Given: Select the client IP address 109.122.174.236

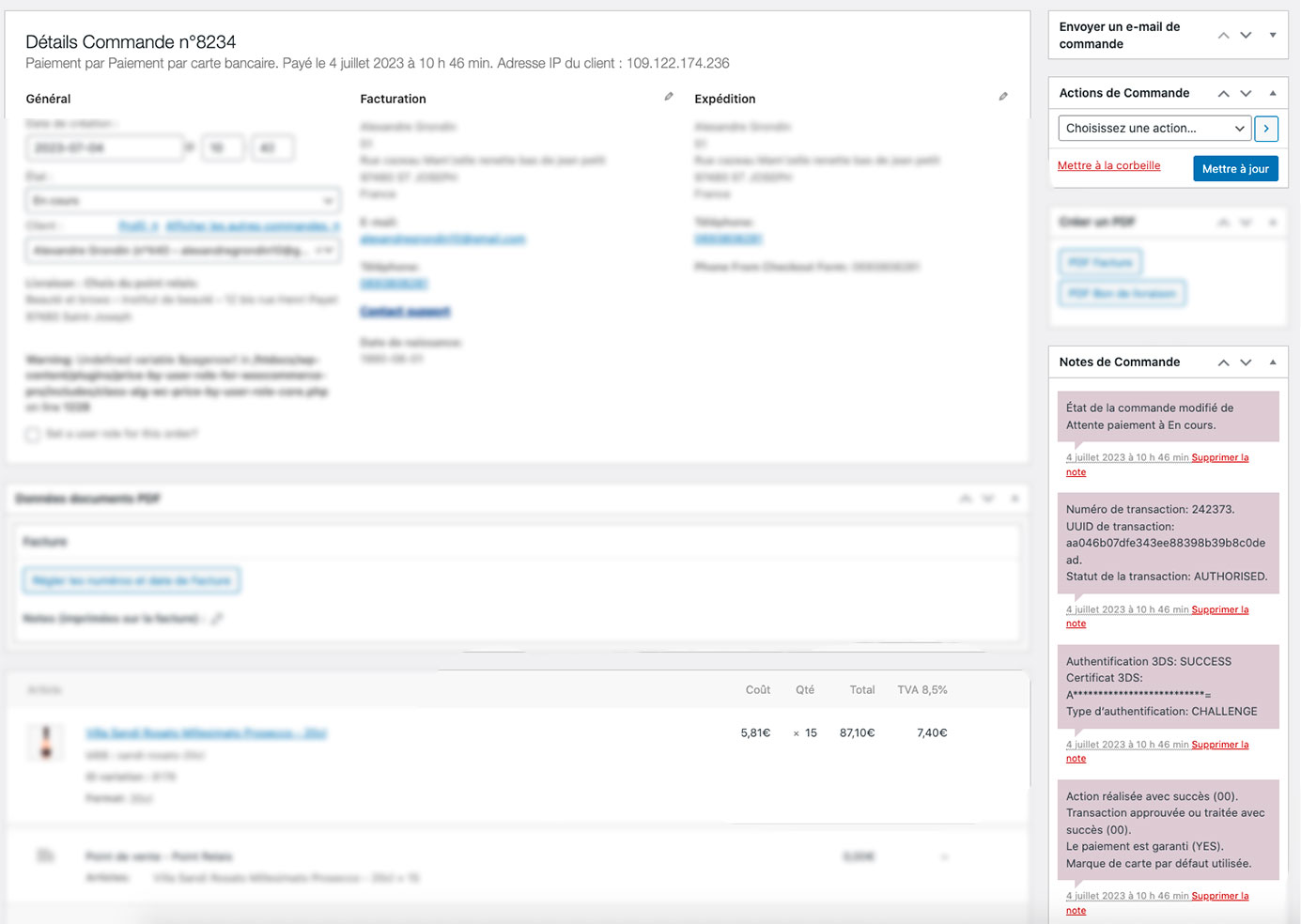Looking at the screenshot, I should [x=678, y=64].
